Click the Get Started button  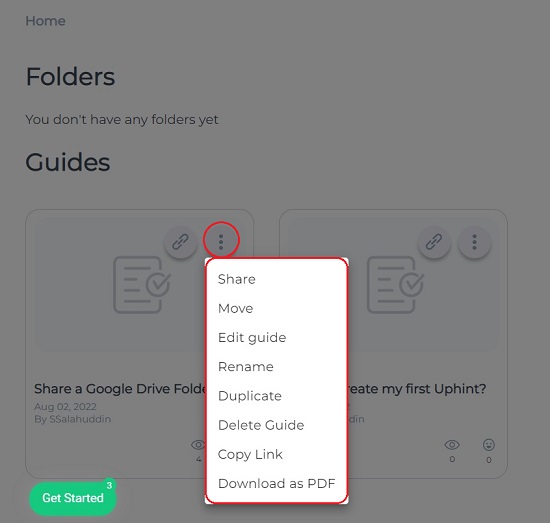tap(73, 498)
